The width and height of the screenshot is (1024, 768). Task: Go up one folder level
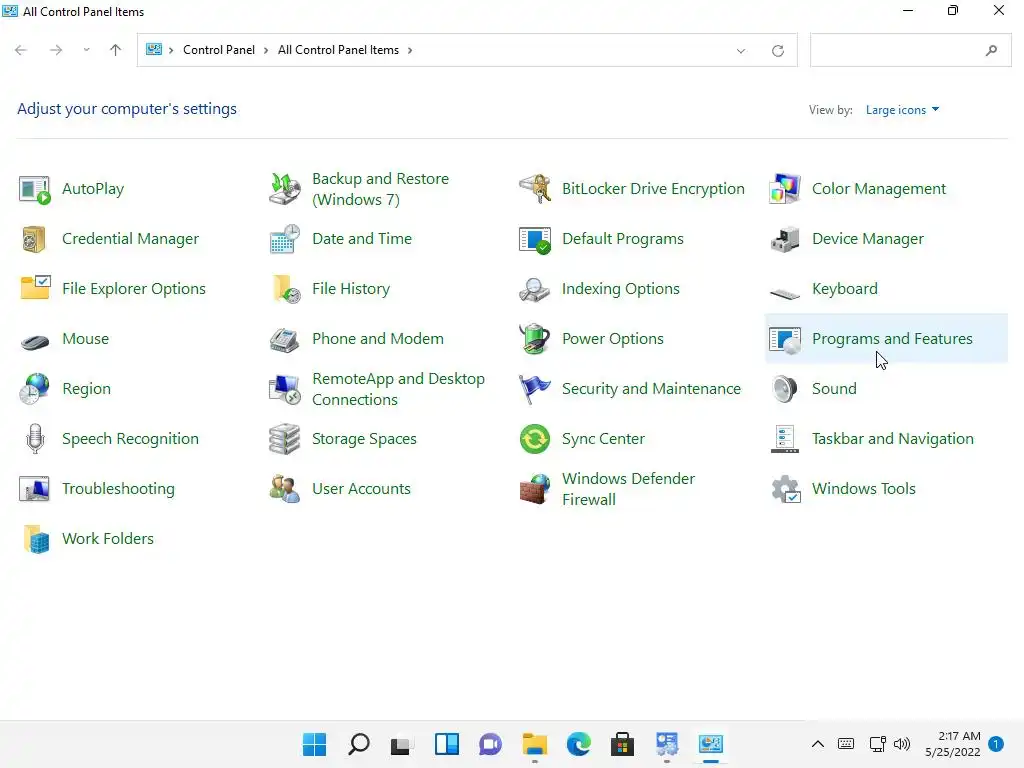(x=116, y=50)
